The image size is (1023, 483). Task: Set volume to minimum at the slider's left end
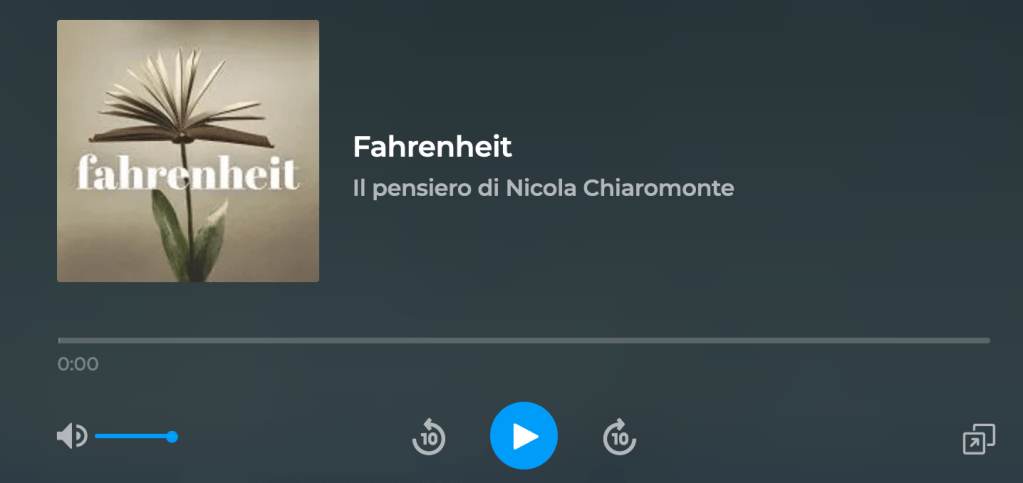97,436
